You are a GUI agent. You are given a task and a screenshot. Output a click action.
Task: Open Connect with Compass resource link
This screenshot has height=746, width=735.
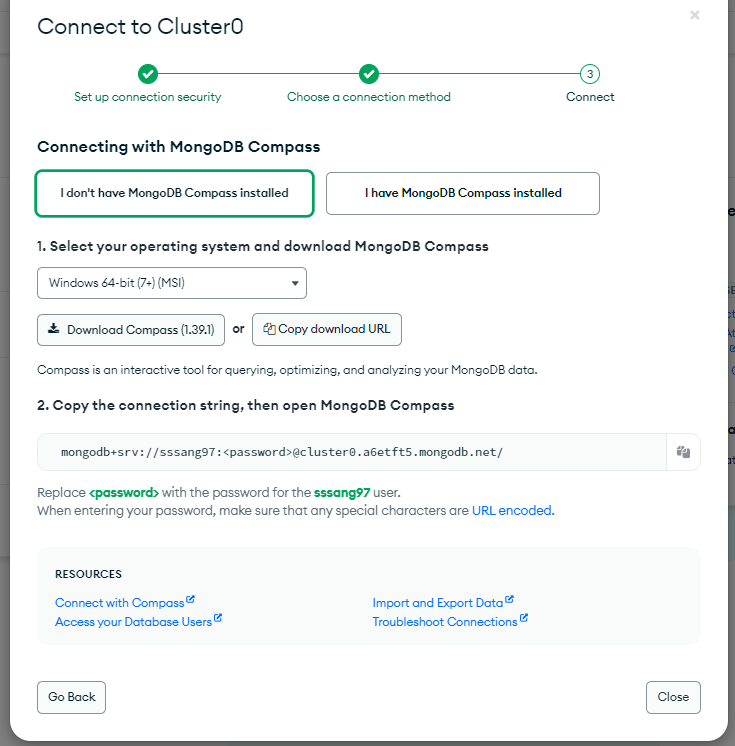(120, 603)
